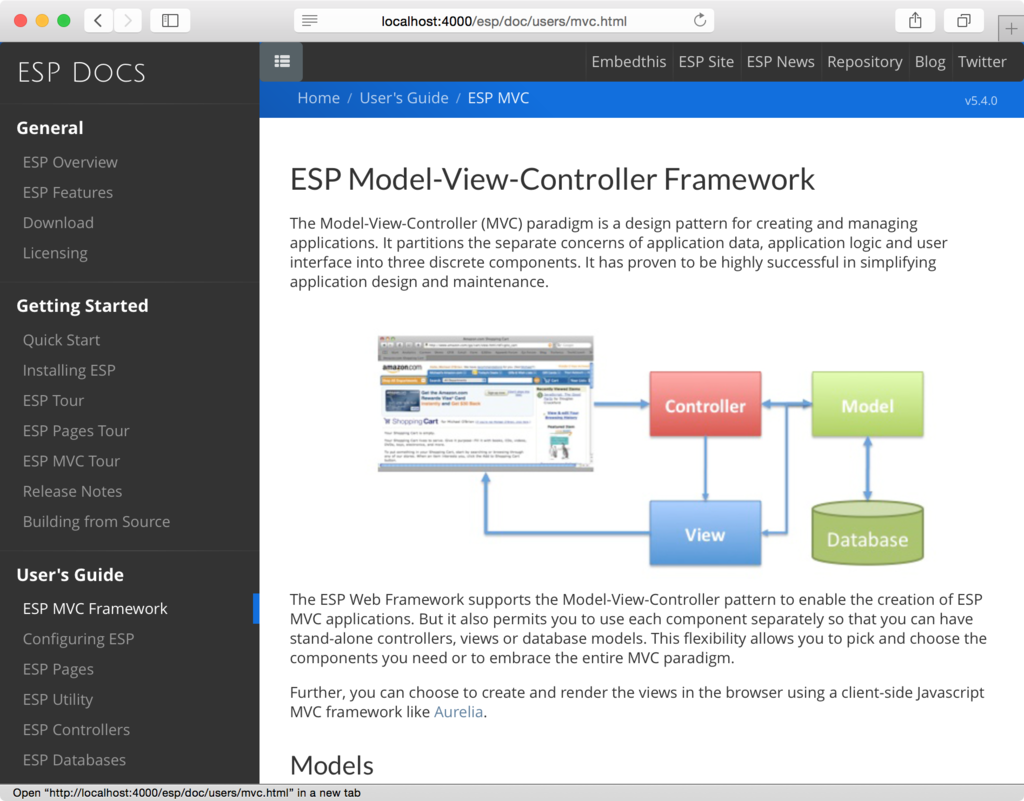Open the Blog nav link
The image size is (1024, 801).
pyautogui.click(x=930, y=62)
